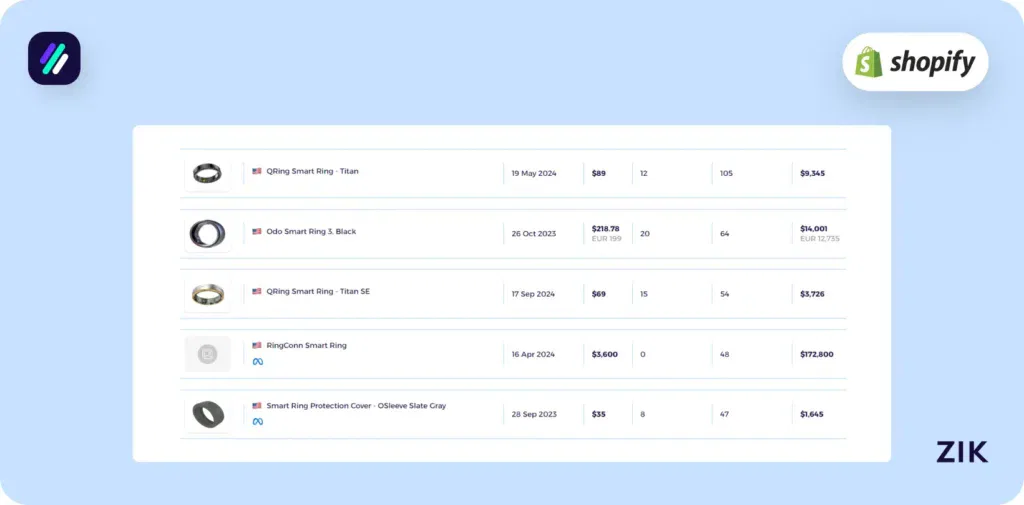Click the Shopify logo badge
The width and height of the screenshot is (1024, 505).
[916, 61]
